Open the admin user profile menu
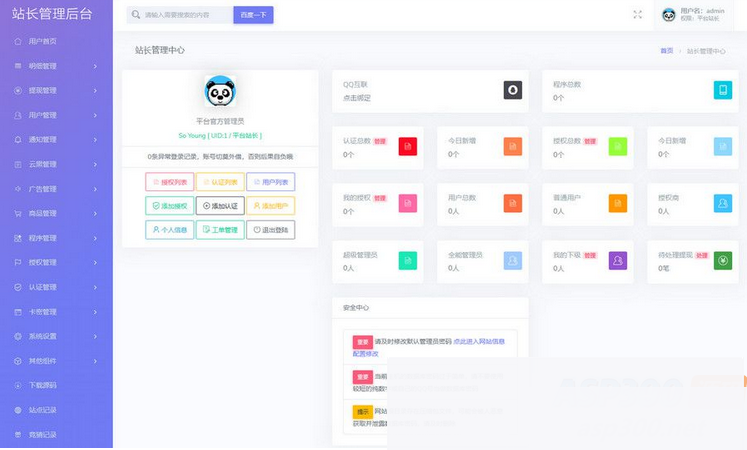The width and height of the screenshot is (747, 450). [700, 15]
